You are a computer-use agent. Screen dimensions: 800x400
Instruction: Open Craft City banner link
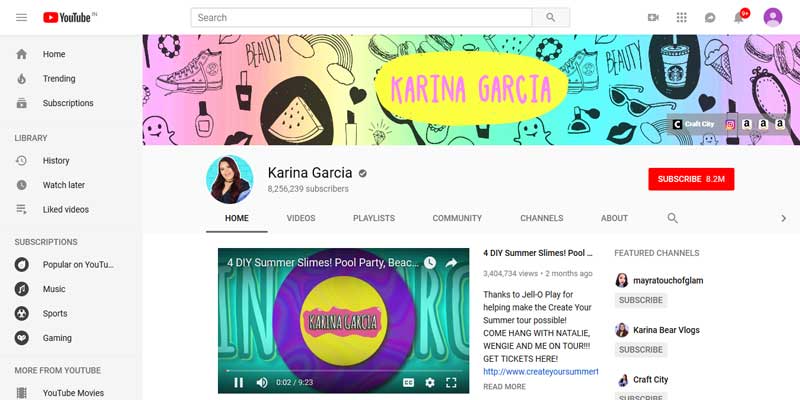tap(694, 124)
